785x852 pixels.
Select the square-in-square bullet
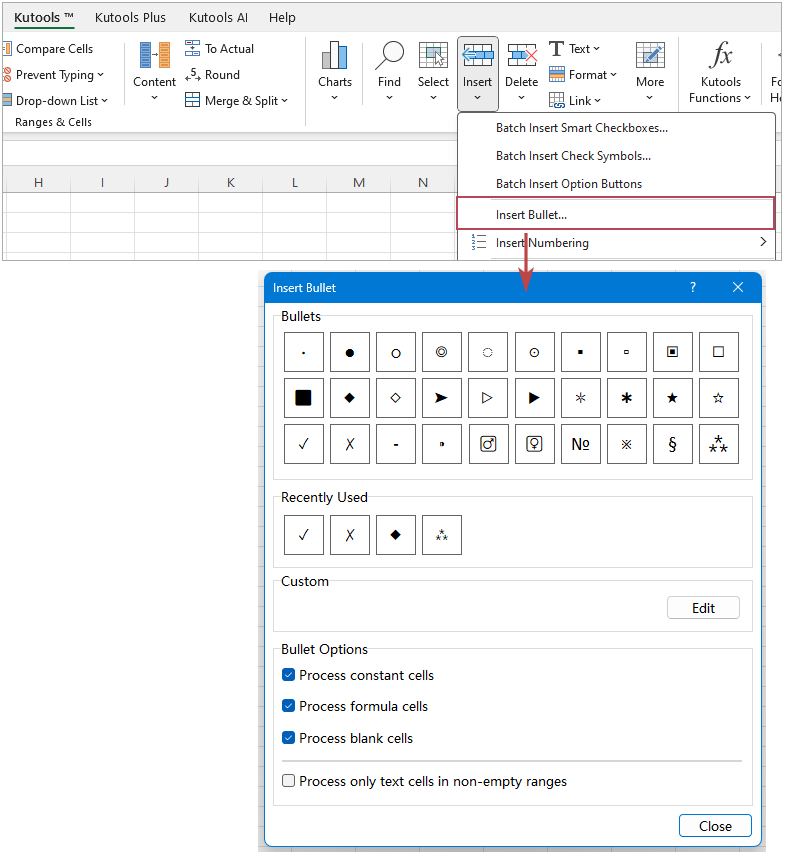click(673, 352)
